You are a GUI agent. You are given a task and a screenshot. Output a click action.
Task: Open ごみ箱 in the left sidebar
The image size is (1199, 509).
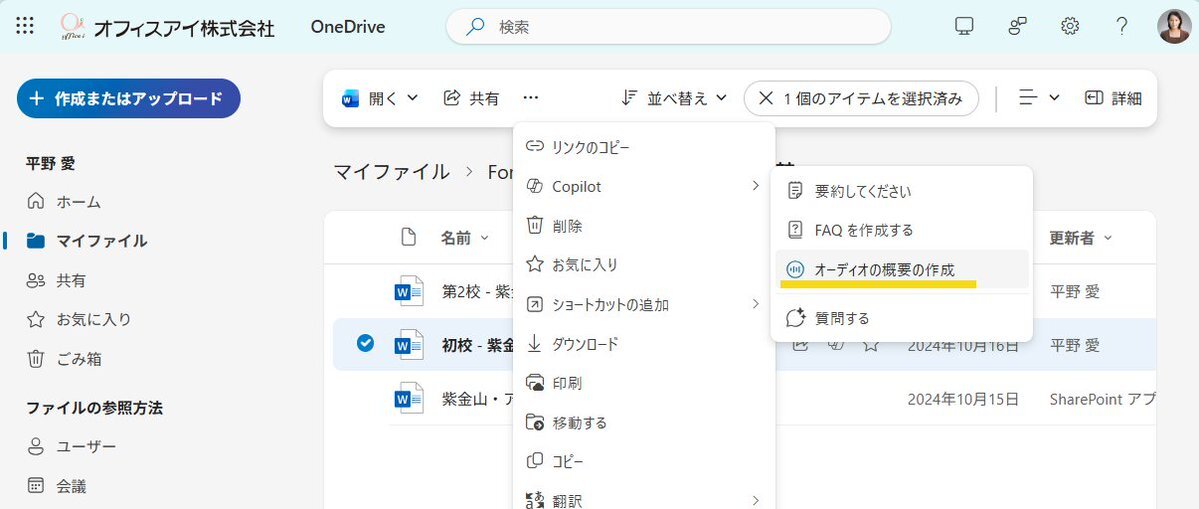78,359
